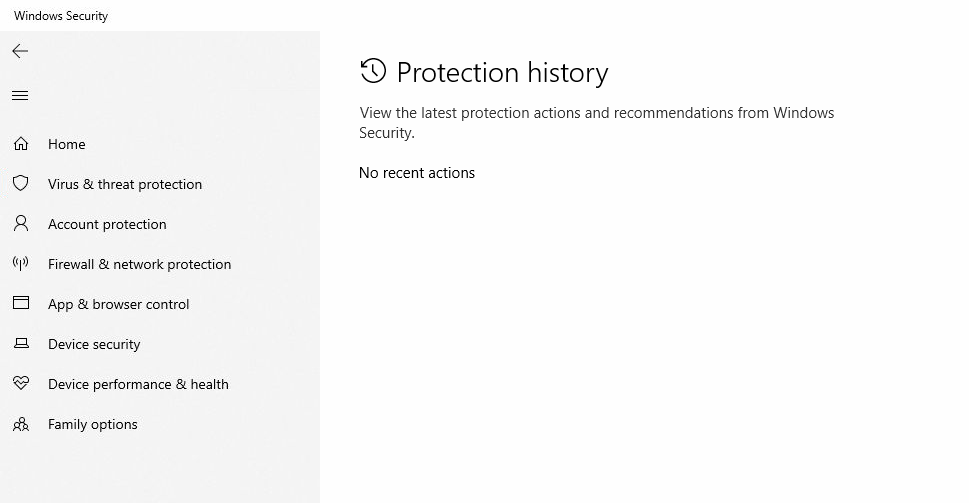Select Account protection menu item
The height and width of the screenshot is (503, 969).
coord(107,224)
